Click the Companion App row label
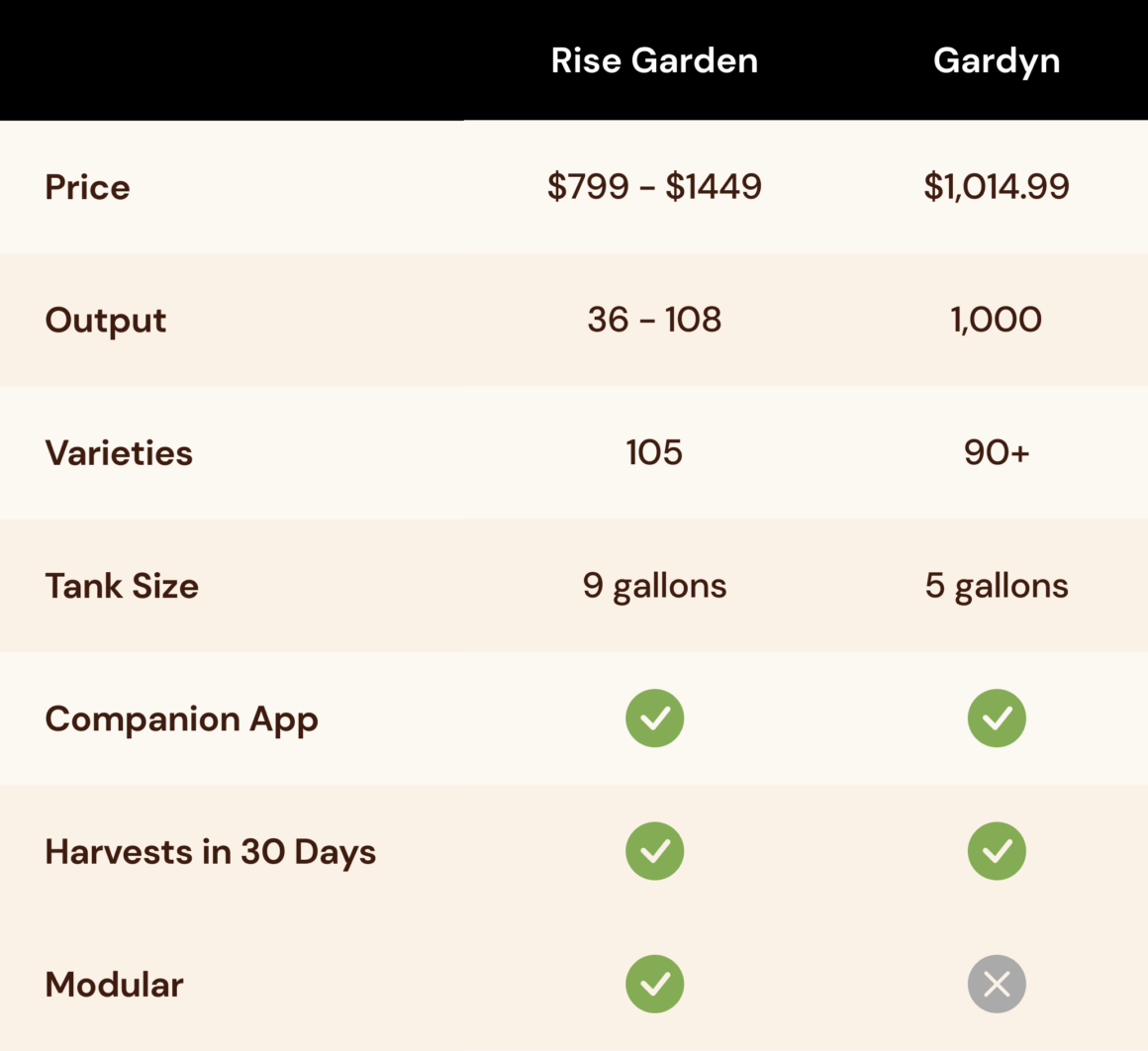 point(181,719)
